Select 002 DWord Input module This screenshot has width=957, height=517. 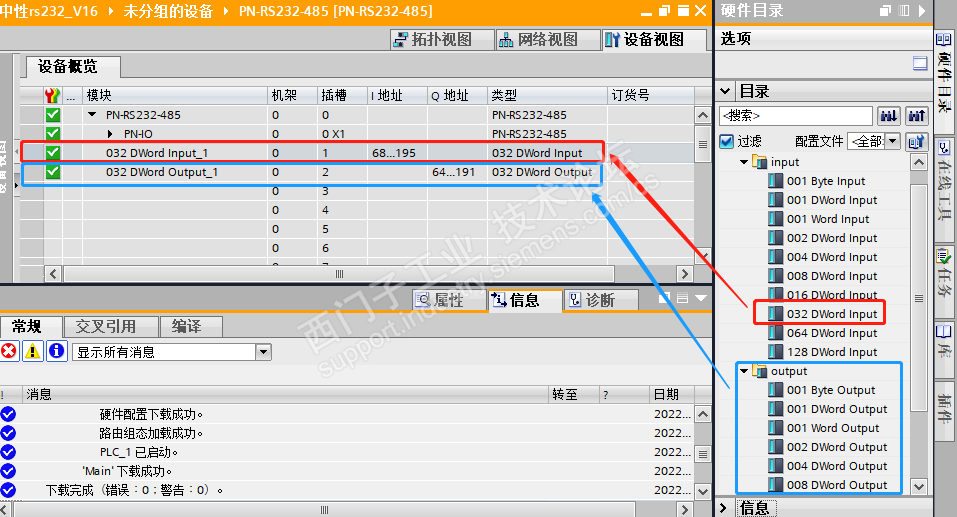tap(831, 238)
